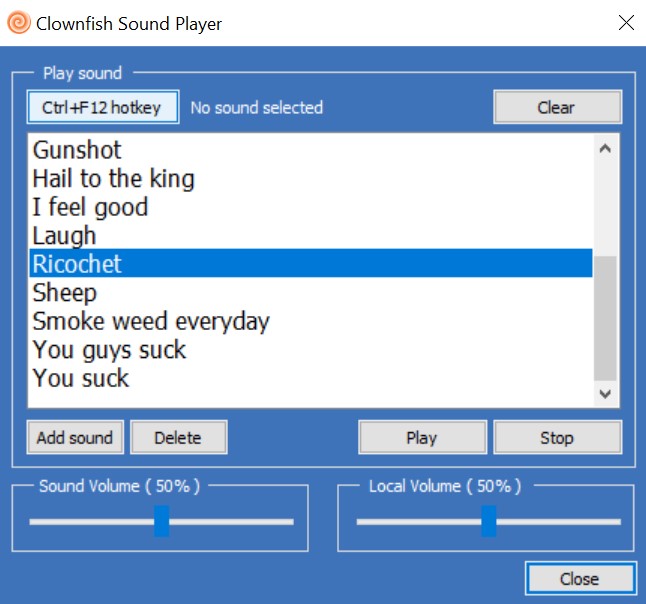Stop the sound playback
This screenshot has width=646, height=604.
coord(557,437)
